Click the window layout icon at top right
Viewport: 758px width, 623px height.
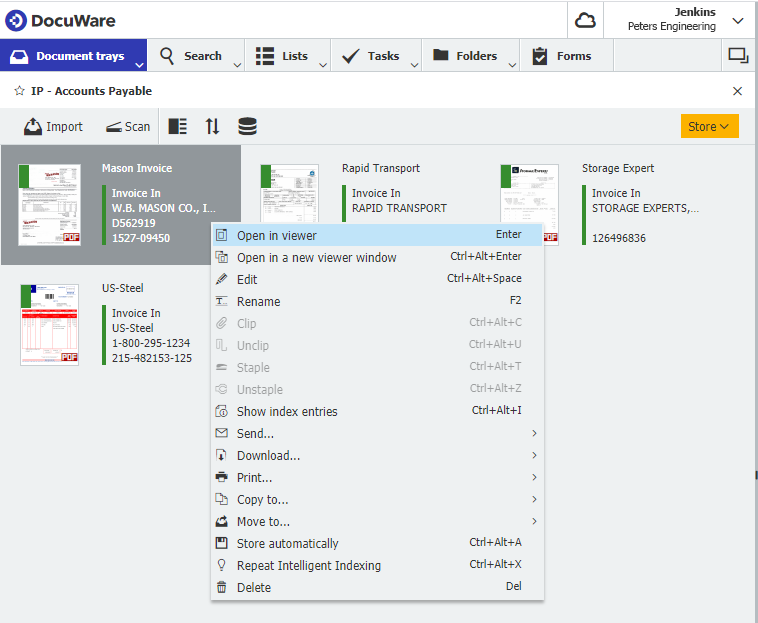click(x=738, y=56)
